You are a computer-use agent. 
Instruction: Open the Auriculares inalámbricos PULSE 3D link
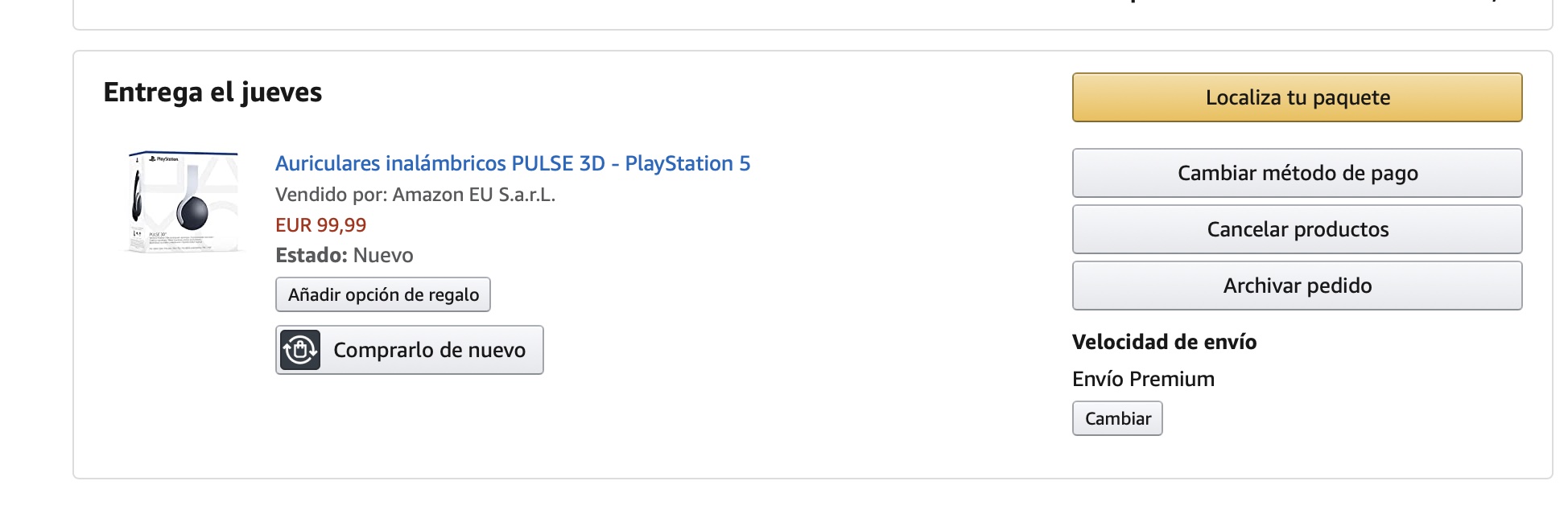[x=512, y=163]
